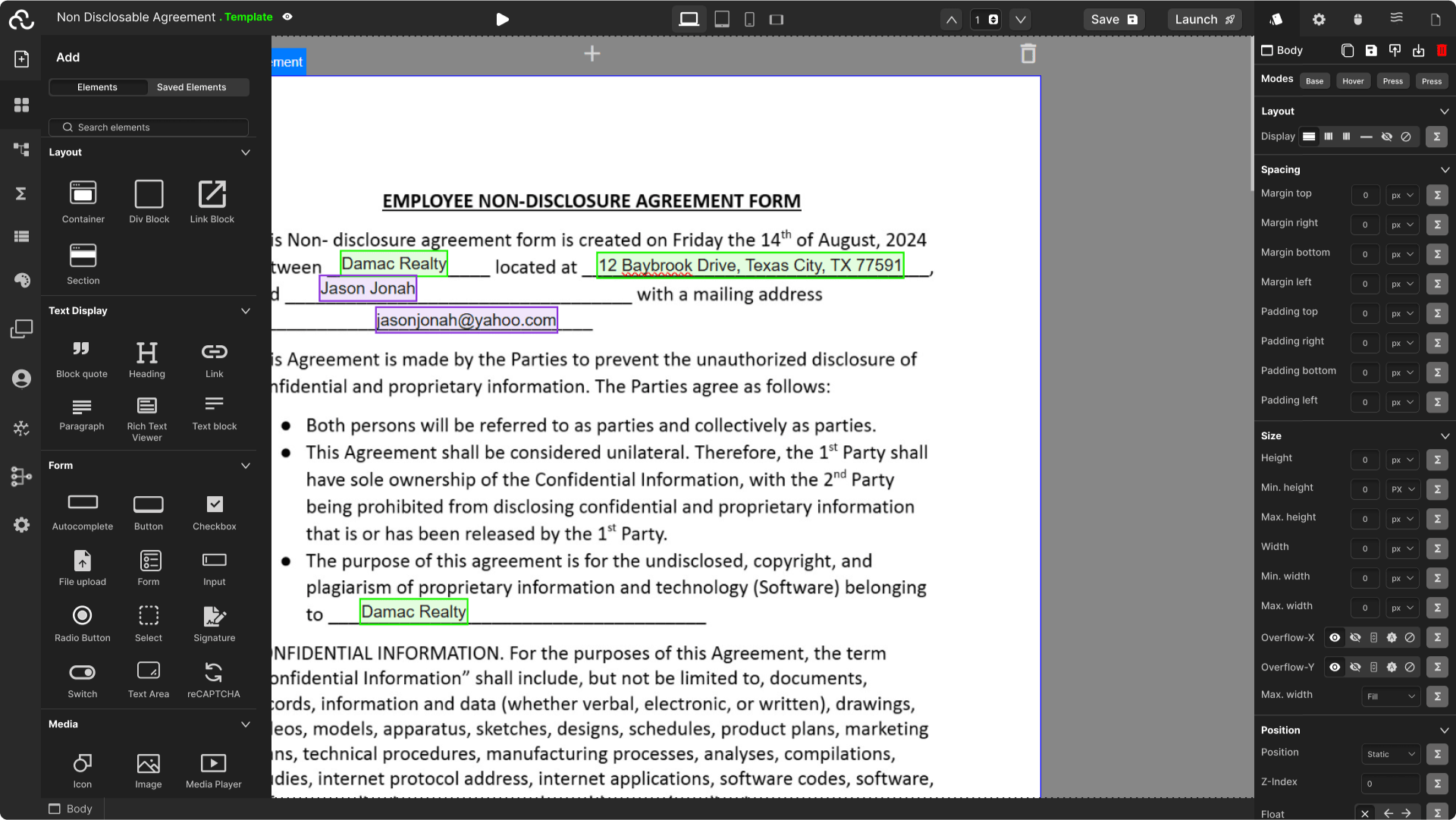Switch to desktop laptop viewport
Image resolution: width=1456 pixels, height=820 pixels.
tap(689, 20)
